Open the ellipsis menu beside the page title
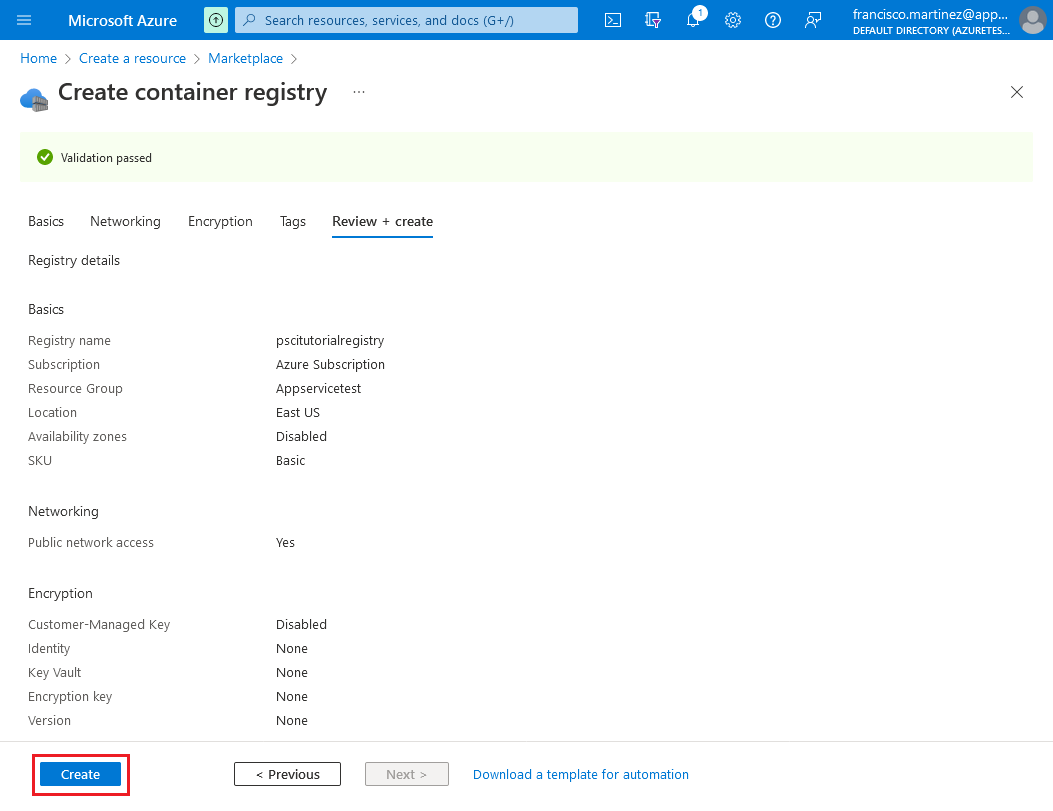The height and width of the screenshot is (811, 1053). (x=358, y=91)
